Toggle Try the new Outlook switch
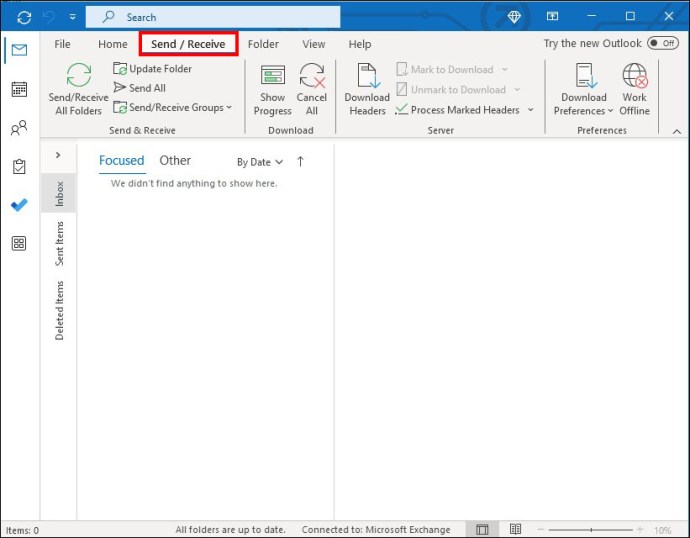 pos(663,43)
